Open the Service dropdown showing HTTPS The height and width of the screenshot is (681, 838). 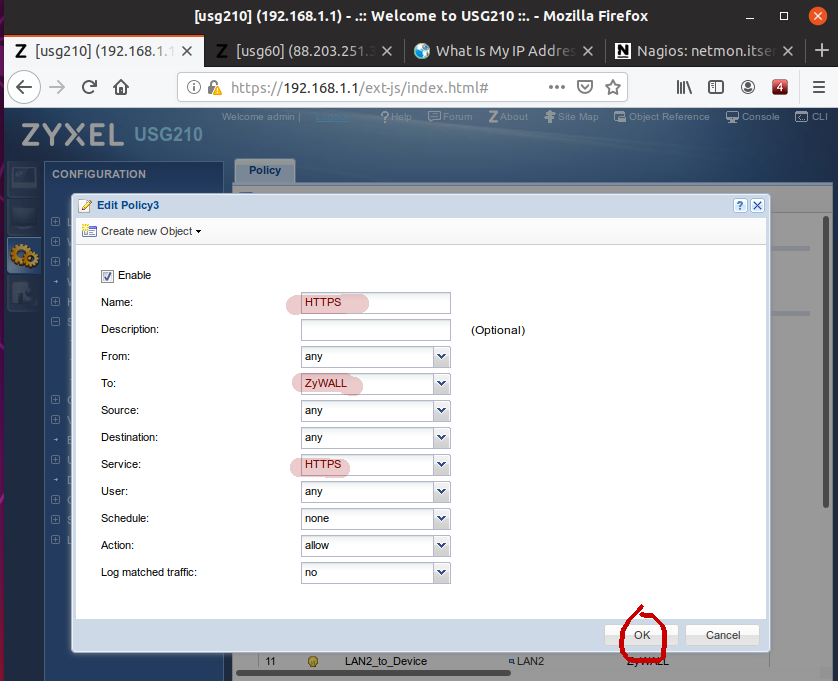441,465
